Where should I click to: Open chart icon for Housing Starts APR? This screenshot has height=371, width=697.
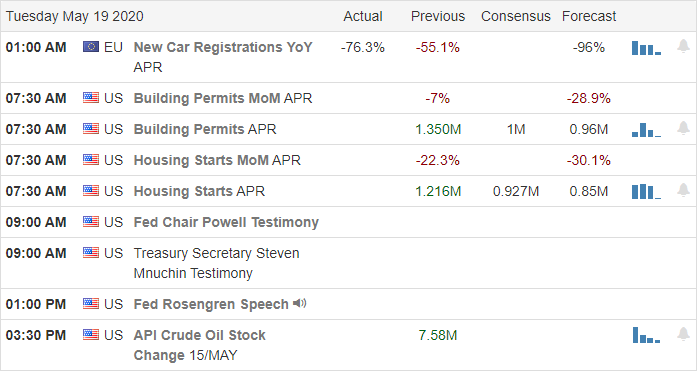(646, 191)
